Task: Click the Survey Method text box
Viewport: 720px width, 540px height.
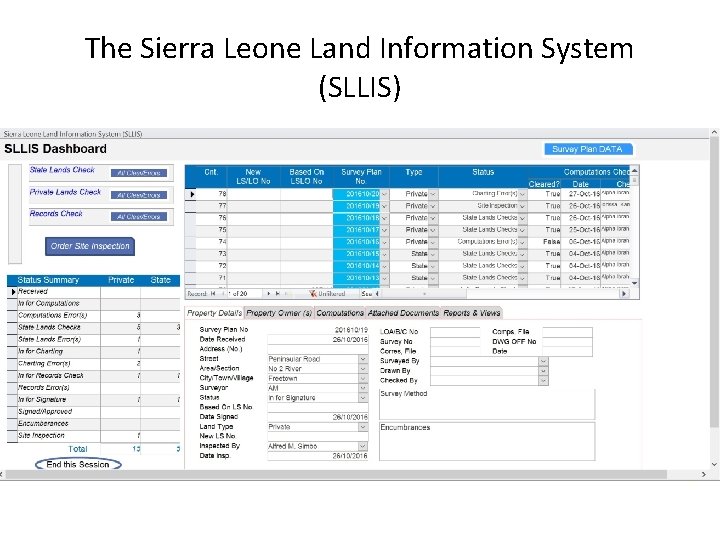Action: 487,404
